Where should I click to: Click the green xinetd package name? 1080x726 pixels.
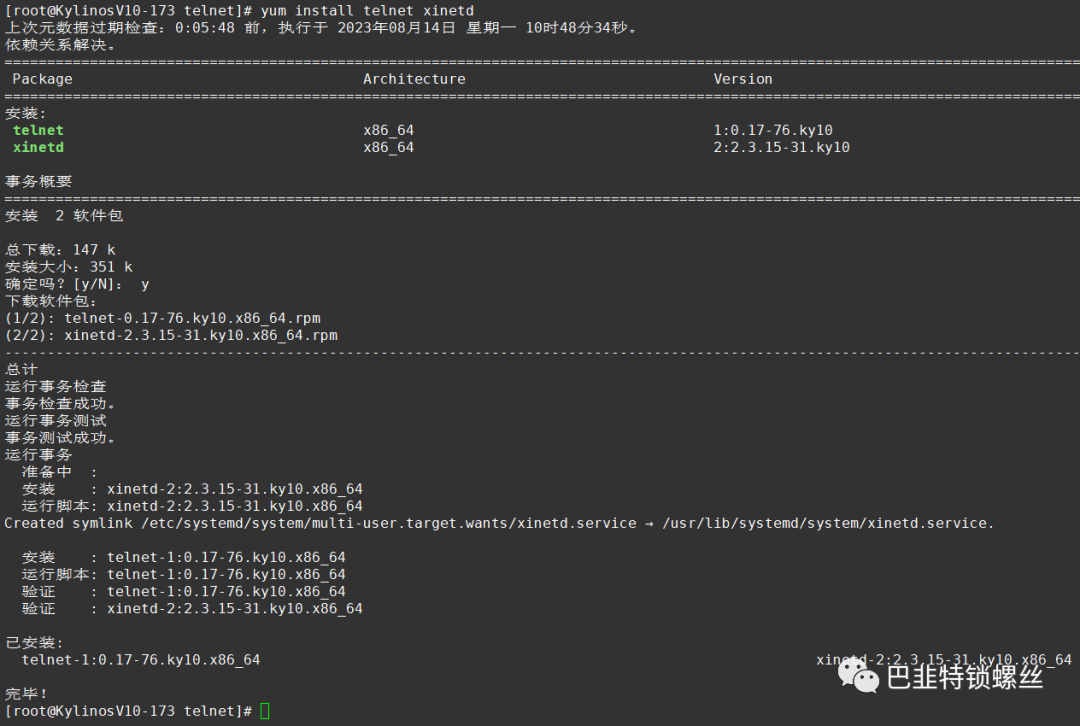coord(38,147)
